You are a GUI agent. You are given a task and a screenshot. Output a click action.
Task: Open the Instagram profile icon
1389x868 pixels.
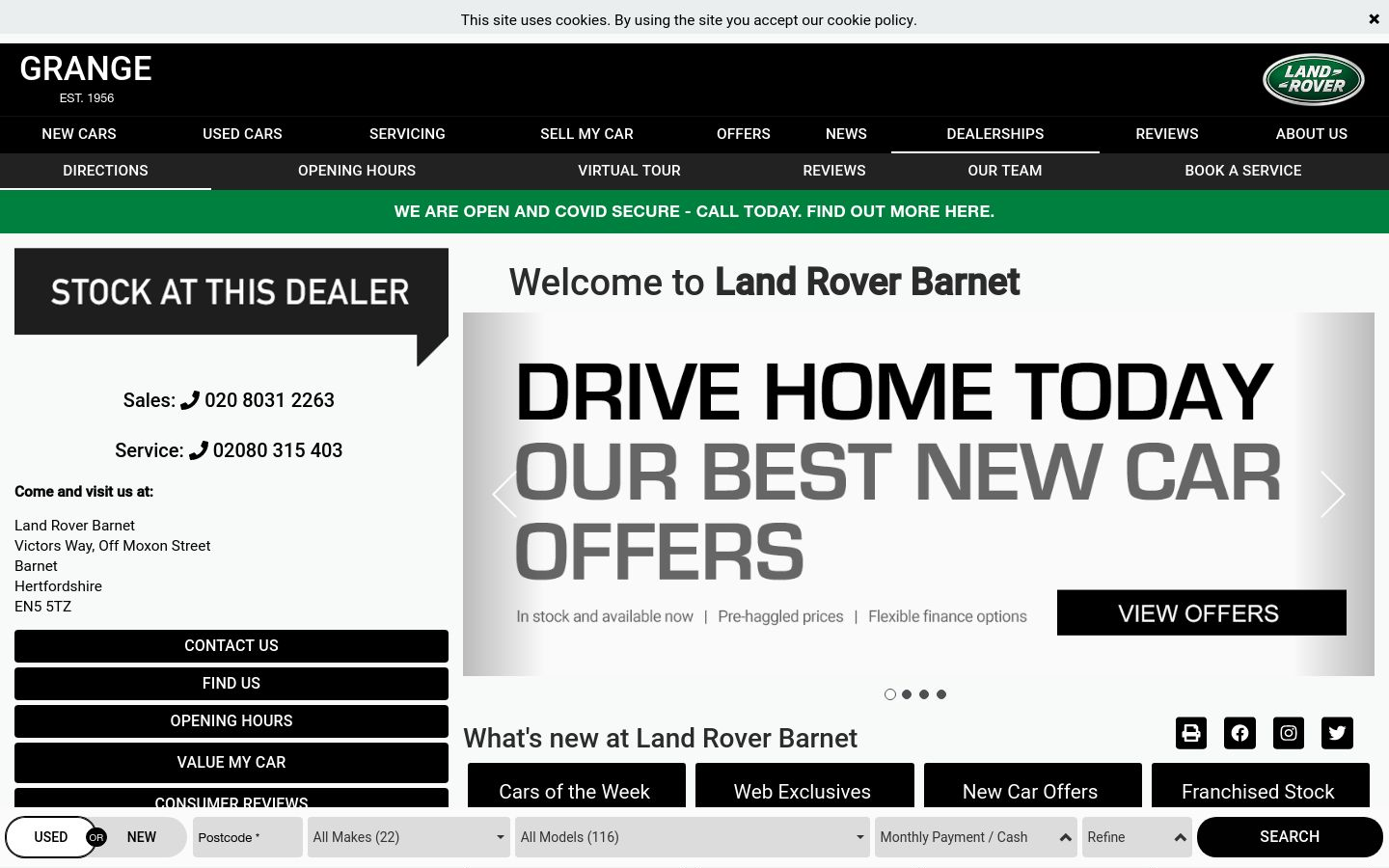[1289, 733]
